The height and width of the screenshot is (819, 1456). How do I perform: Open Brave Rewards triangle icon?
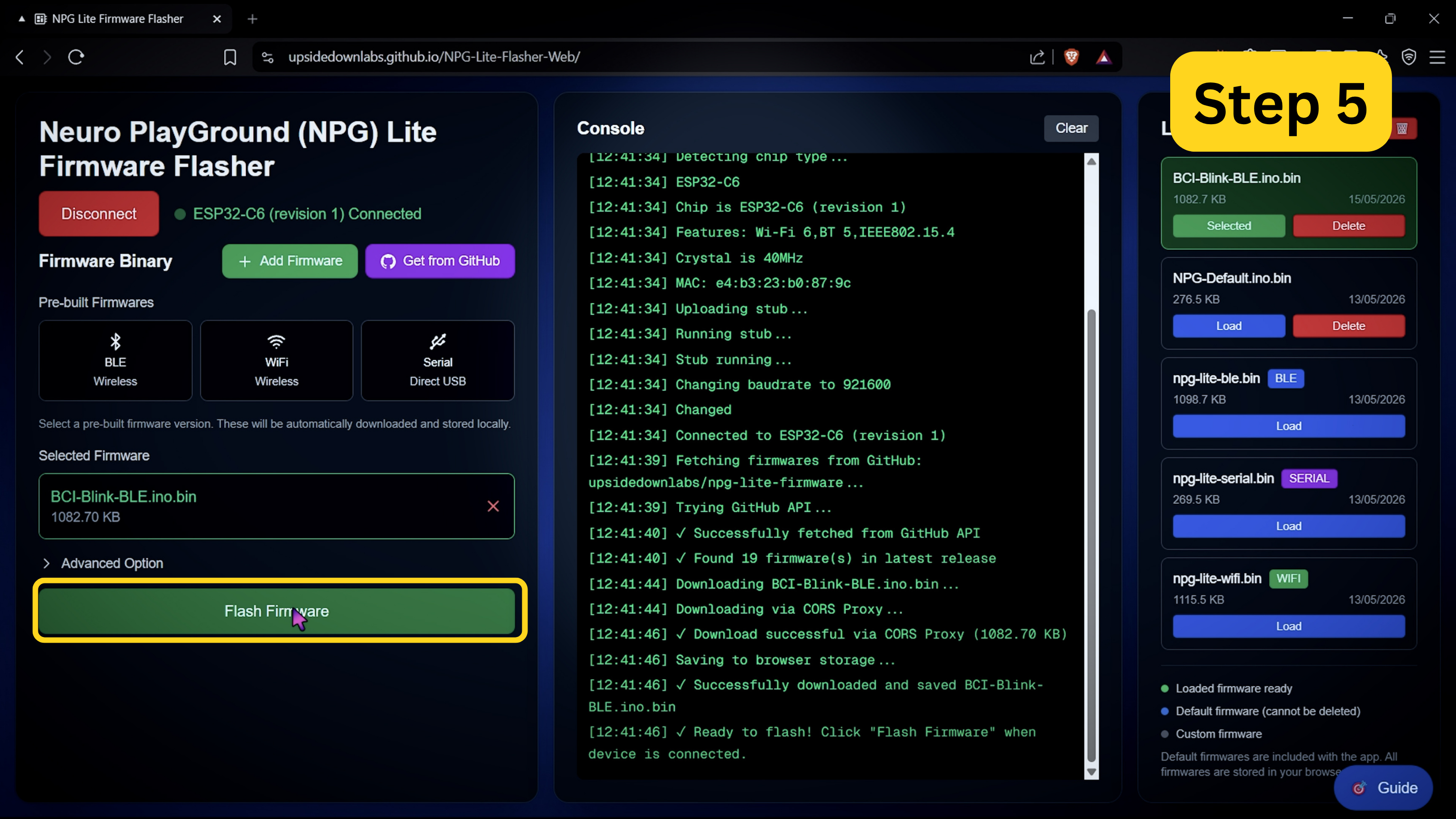pos(1103,57)
